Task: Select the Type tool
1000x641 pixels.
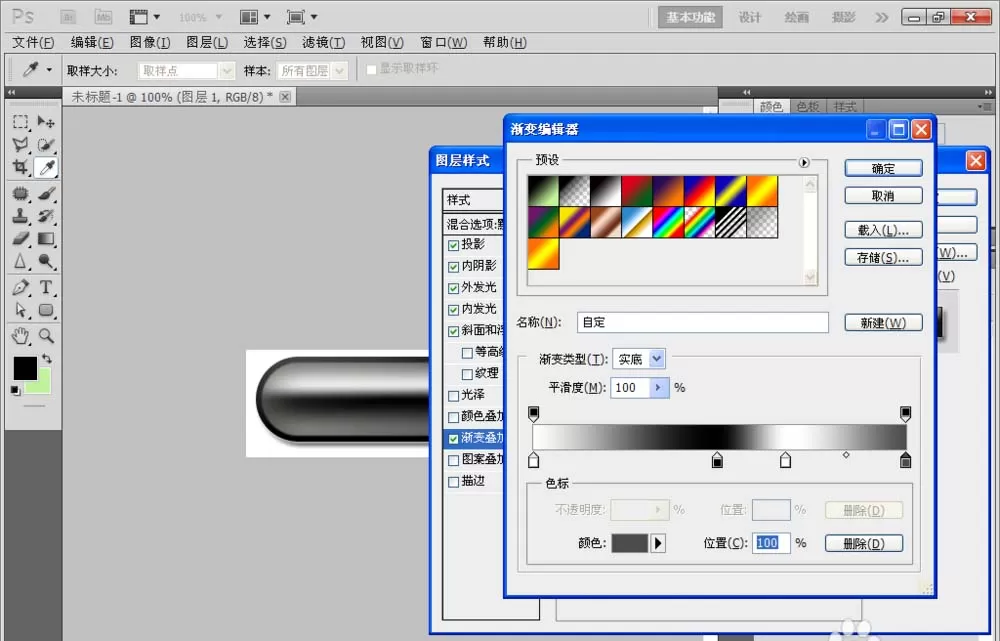Action: click(45, 287)
